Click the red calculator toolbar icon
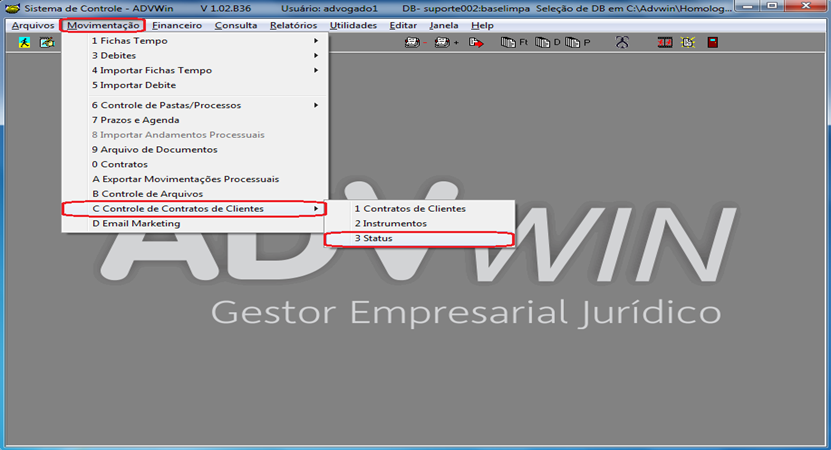This screenshot has height=450, width=831. [713, 42]
